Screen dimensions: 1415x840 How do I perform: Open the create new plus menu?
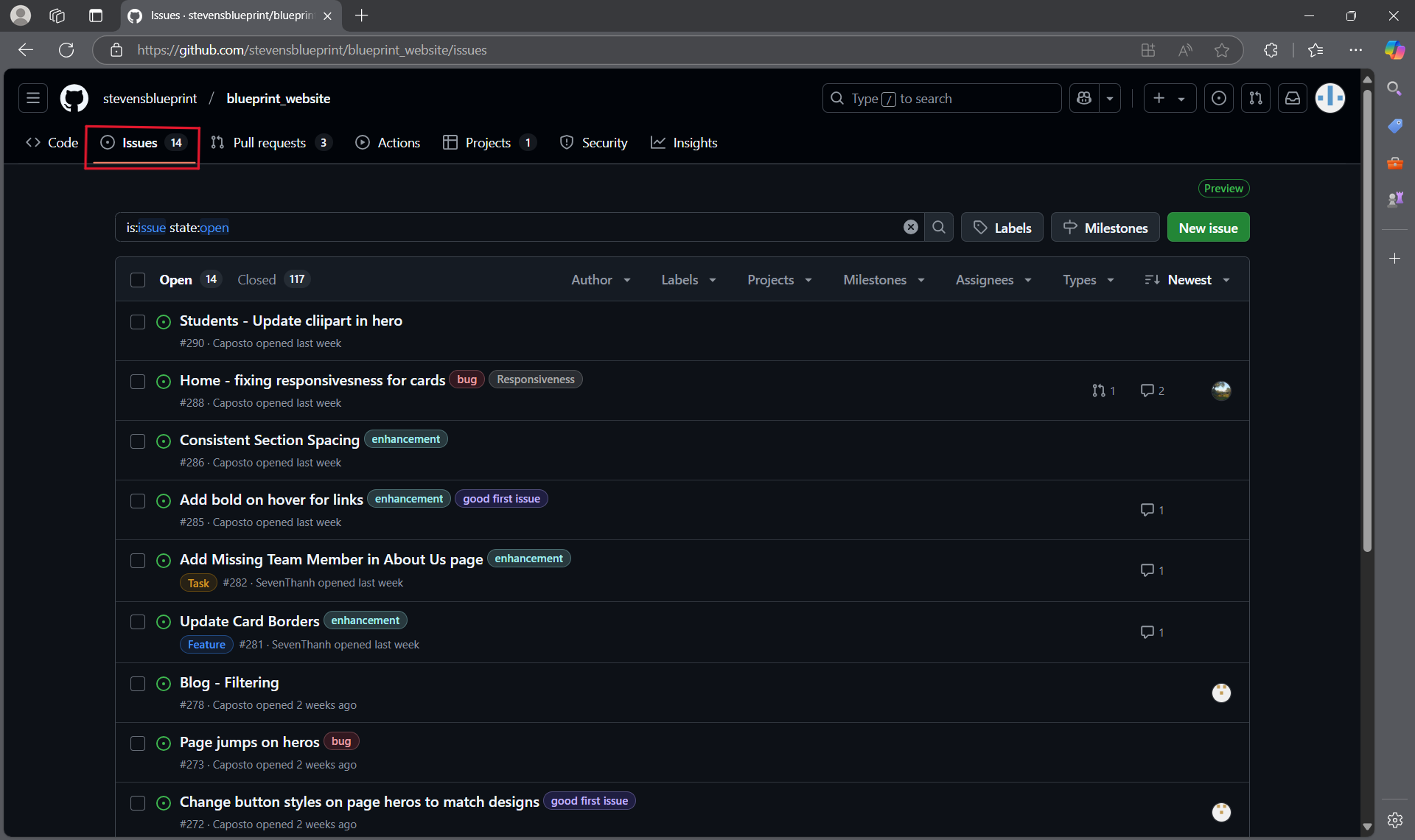[x=1170, y=98]
